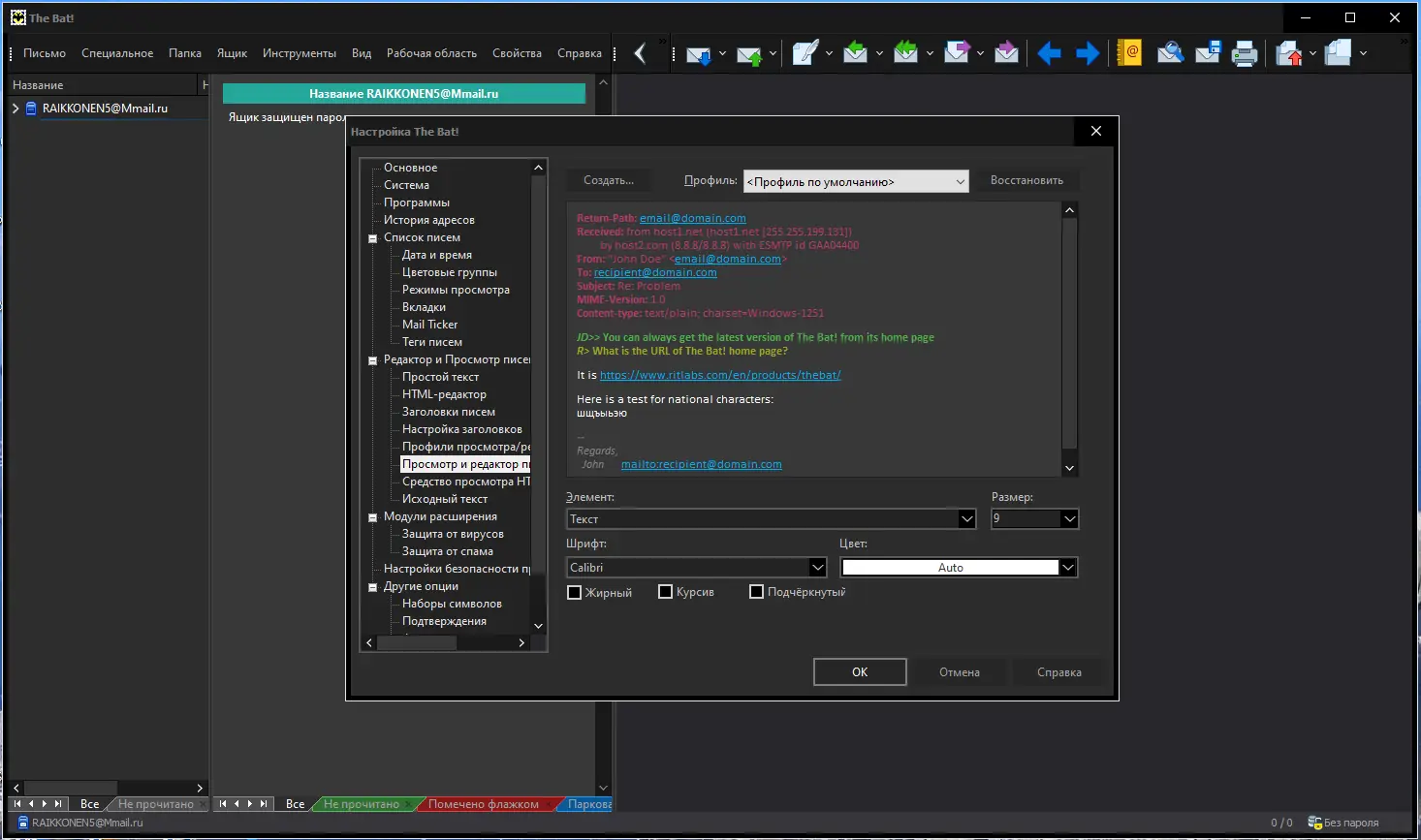
Task: Click the ritlabs.com link in preview
Action: coord(720,375)
